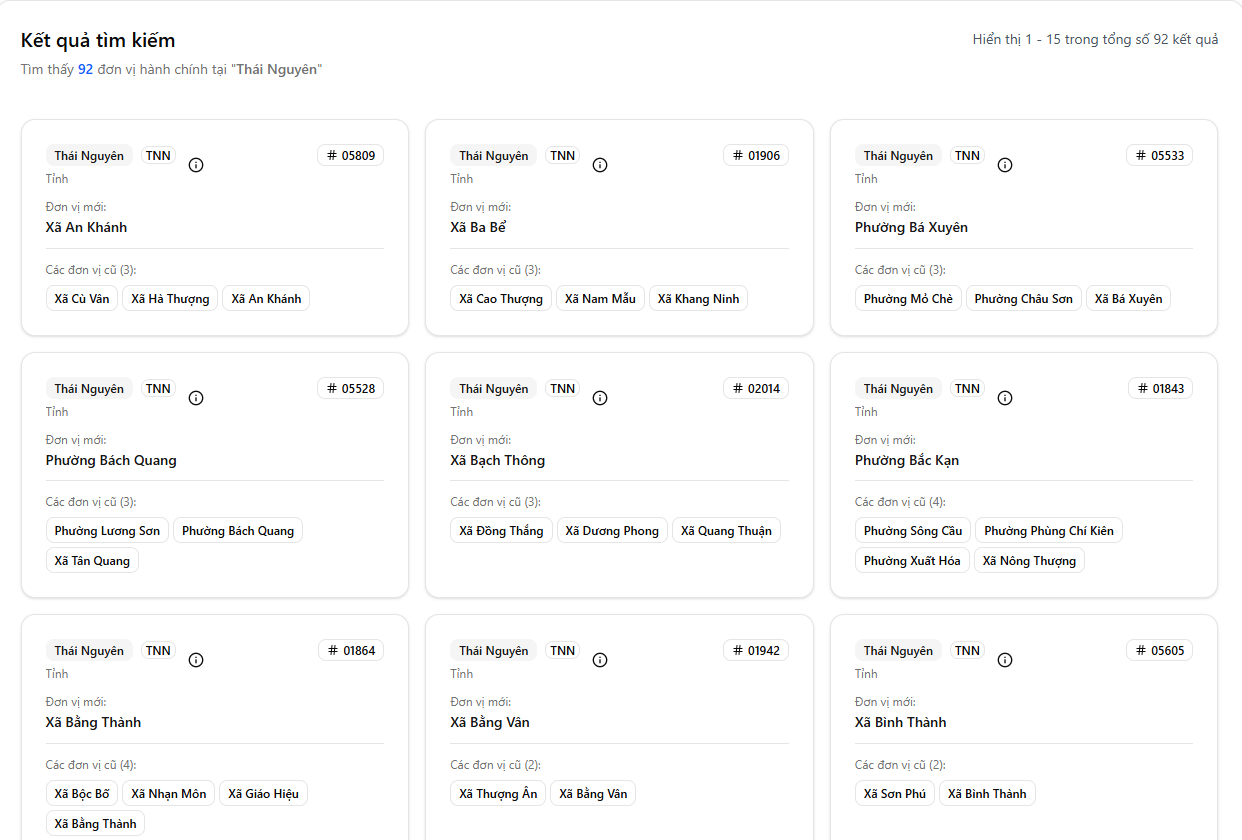
Task: Click the code badge 05533
Action: [x=1159, y=156]
